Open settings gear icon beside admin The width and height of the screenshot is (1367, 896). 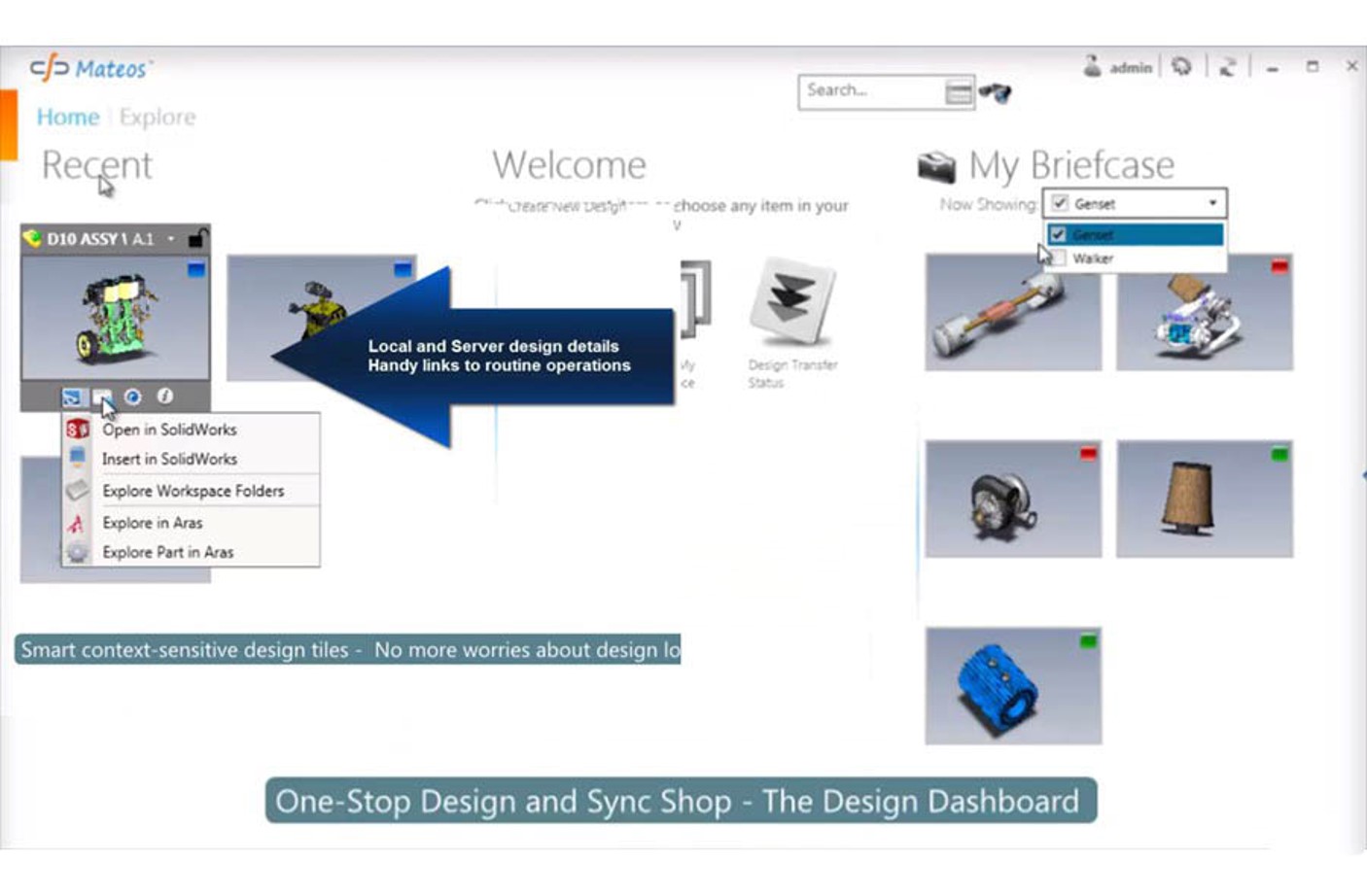[1181, 67]
